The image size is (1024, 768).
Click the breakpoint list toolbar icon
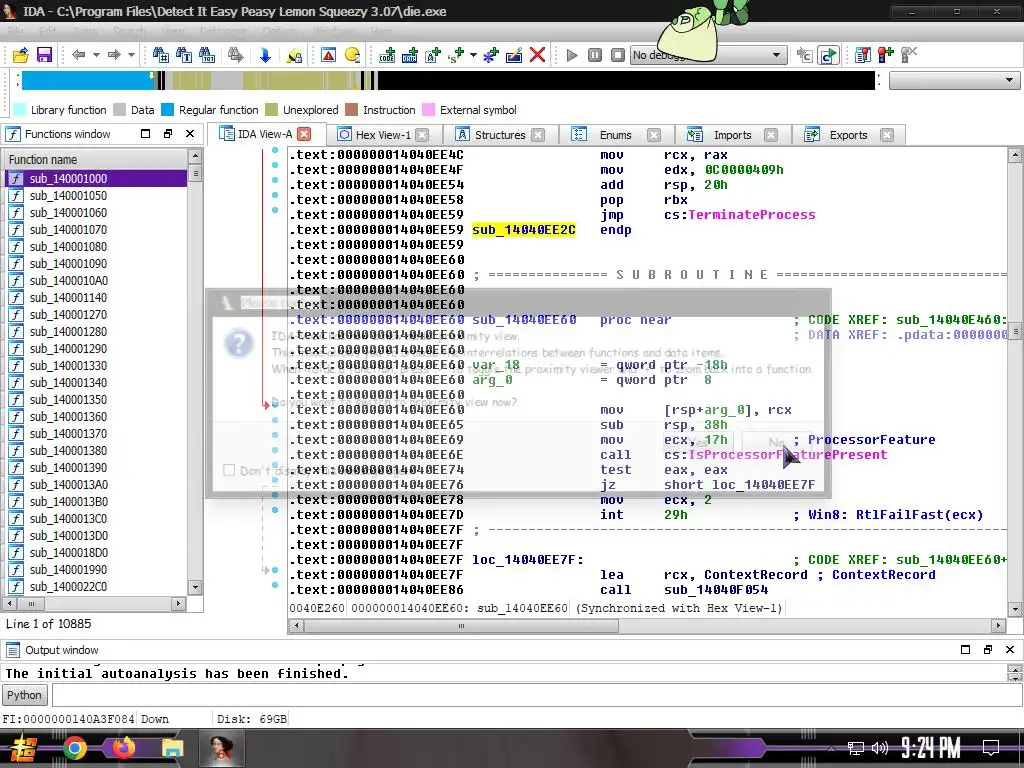(863, 55)
